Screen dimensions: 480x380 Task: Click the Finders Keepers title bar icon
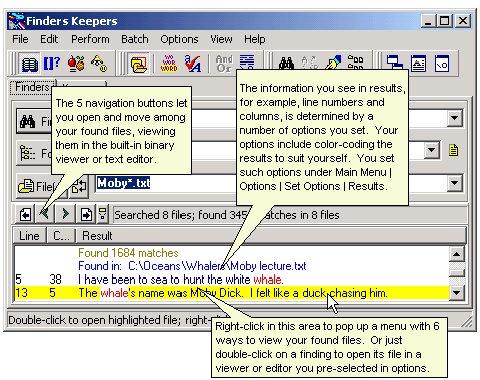(17, 21)
